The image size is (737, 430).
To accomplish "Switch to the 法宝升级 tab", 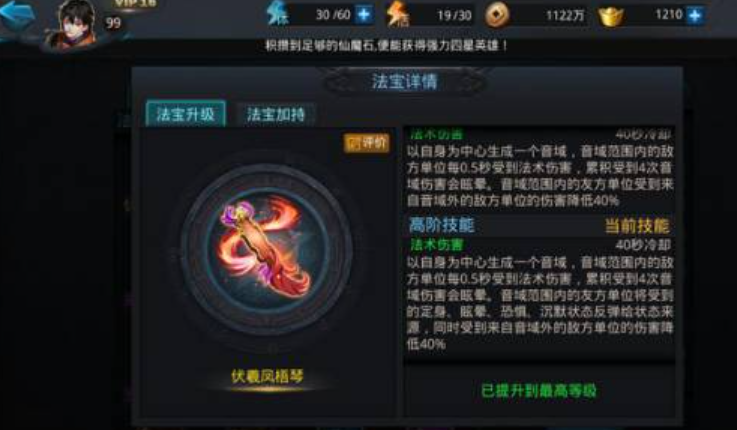I will point(186,114).
